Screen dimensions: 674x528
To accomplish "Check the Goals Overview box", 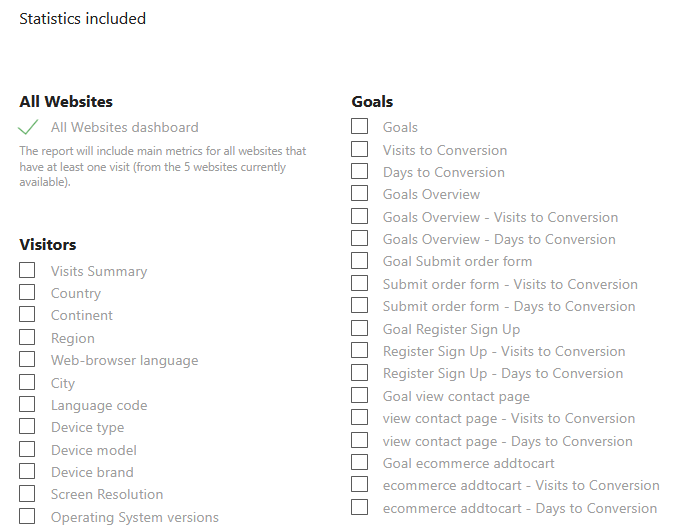I will click(x=360, y=194).
